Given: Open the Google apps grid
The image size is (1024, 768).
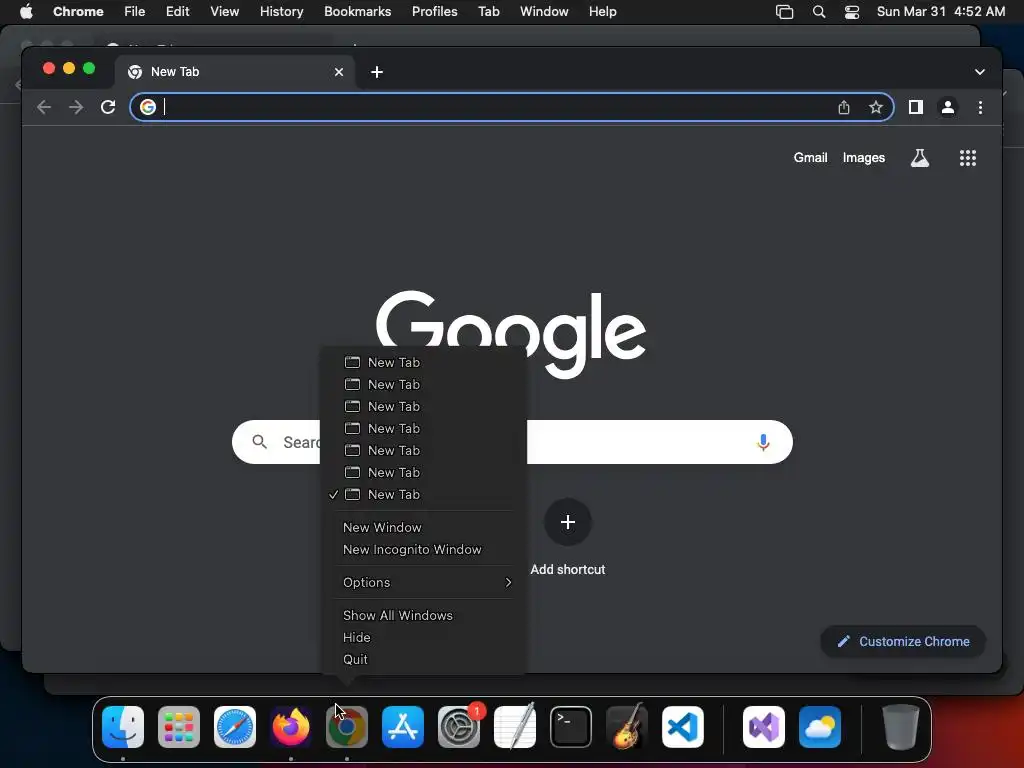Looking at the screenshot, I should (967, 157).
